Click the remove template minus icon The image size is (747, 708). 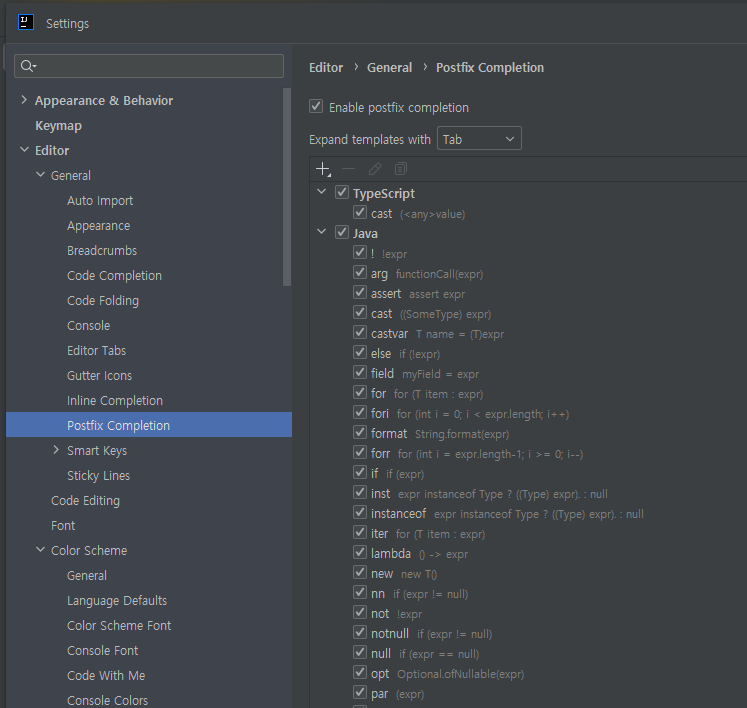pos(349,169)
